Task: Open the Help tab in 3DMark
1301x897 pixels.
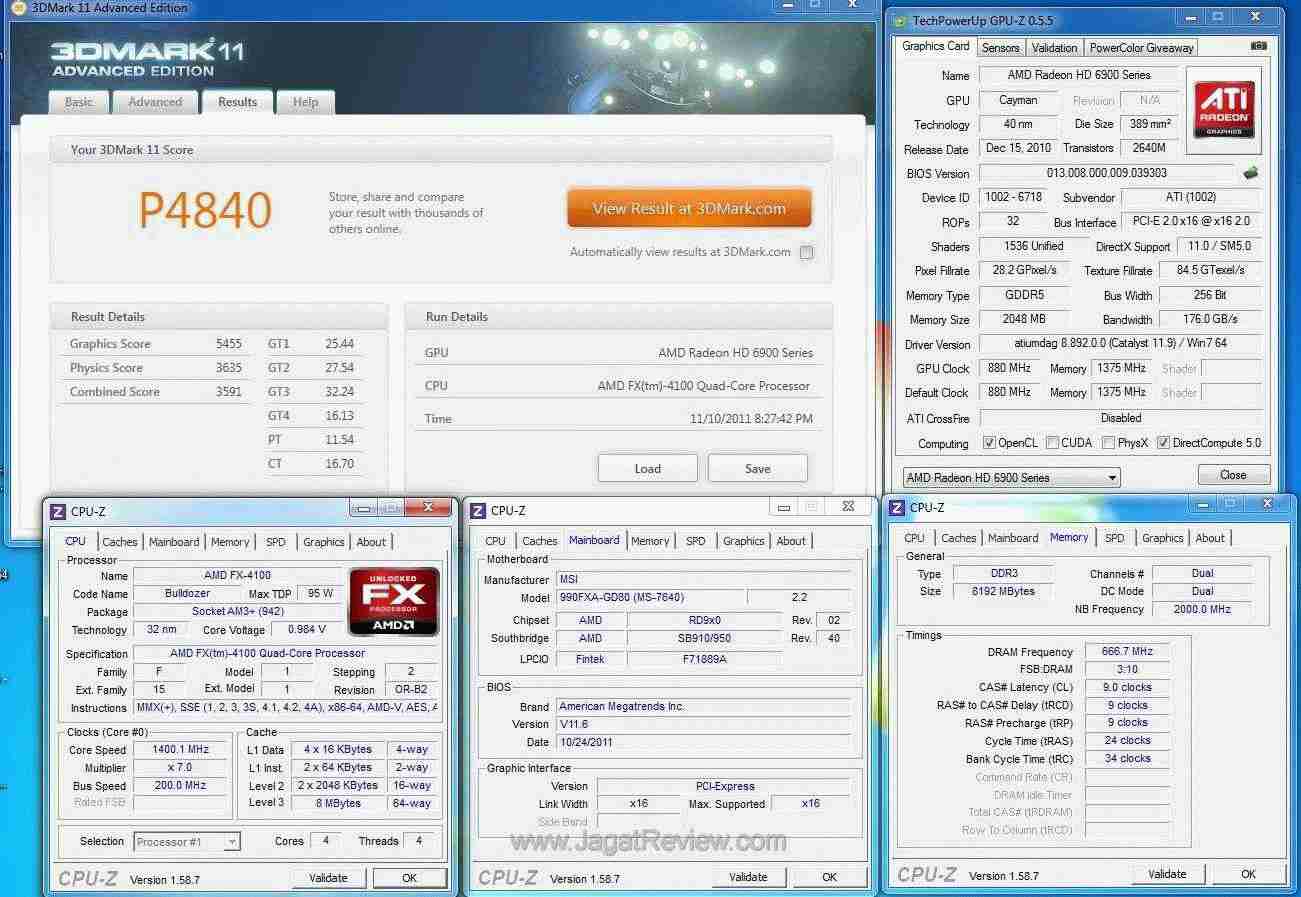Action: point(306,102)
